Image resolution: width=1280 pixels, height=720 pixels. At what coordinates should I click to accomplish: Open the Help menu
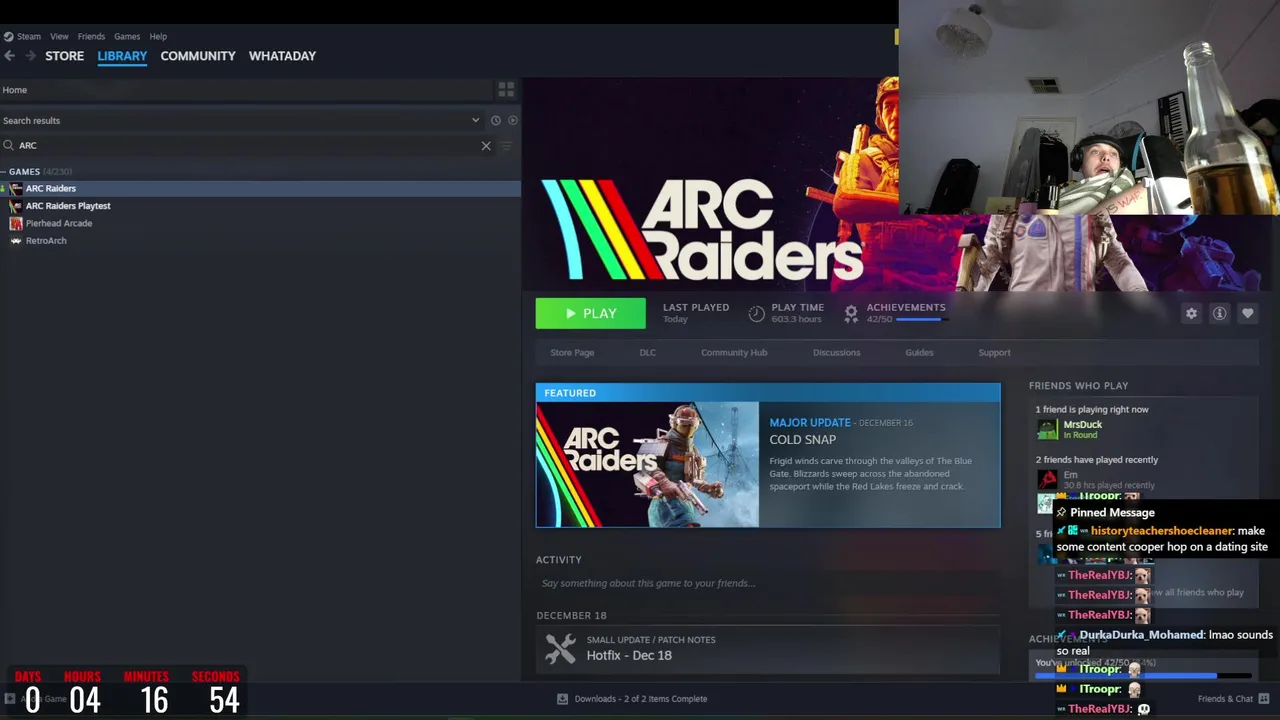click(158, 36)
